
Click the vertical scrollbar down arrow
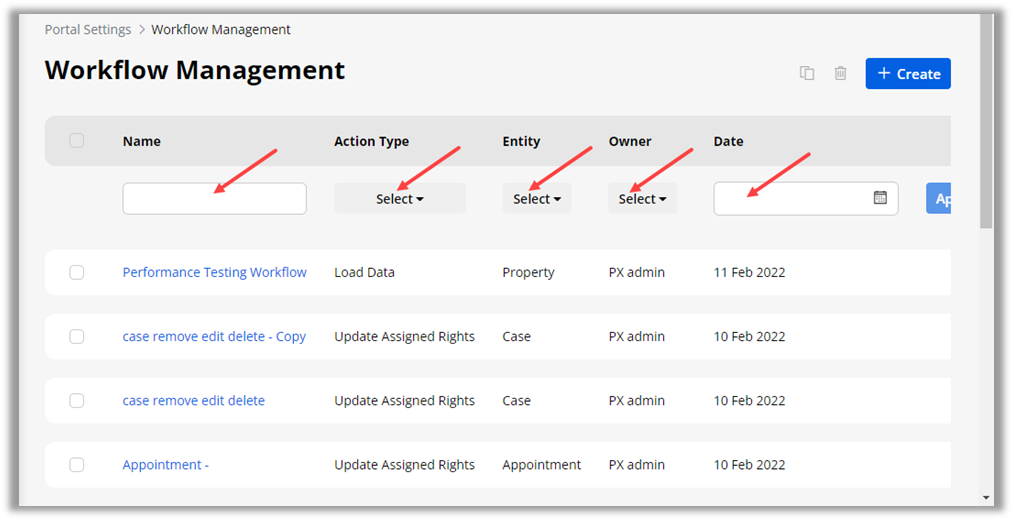(x=986, y=497)
